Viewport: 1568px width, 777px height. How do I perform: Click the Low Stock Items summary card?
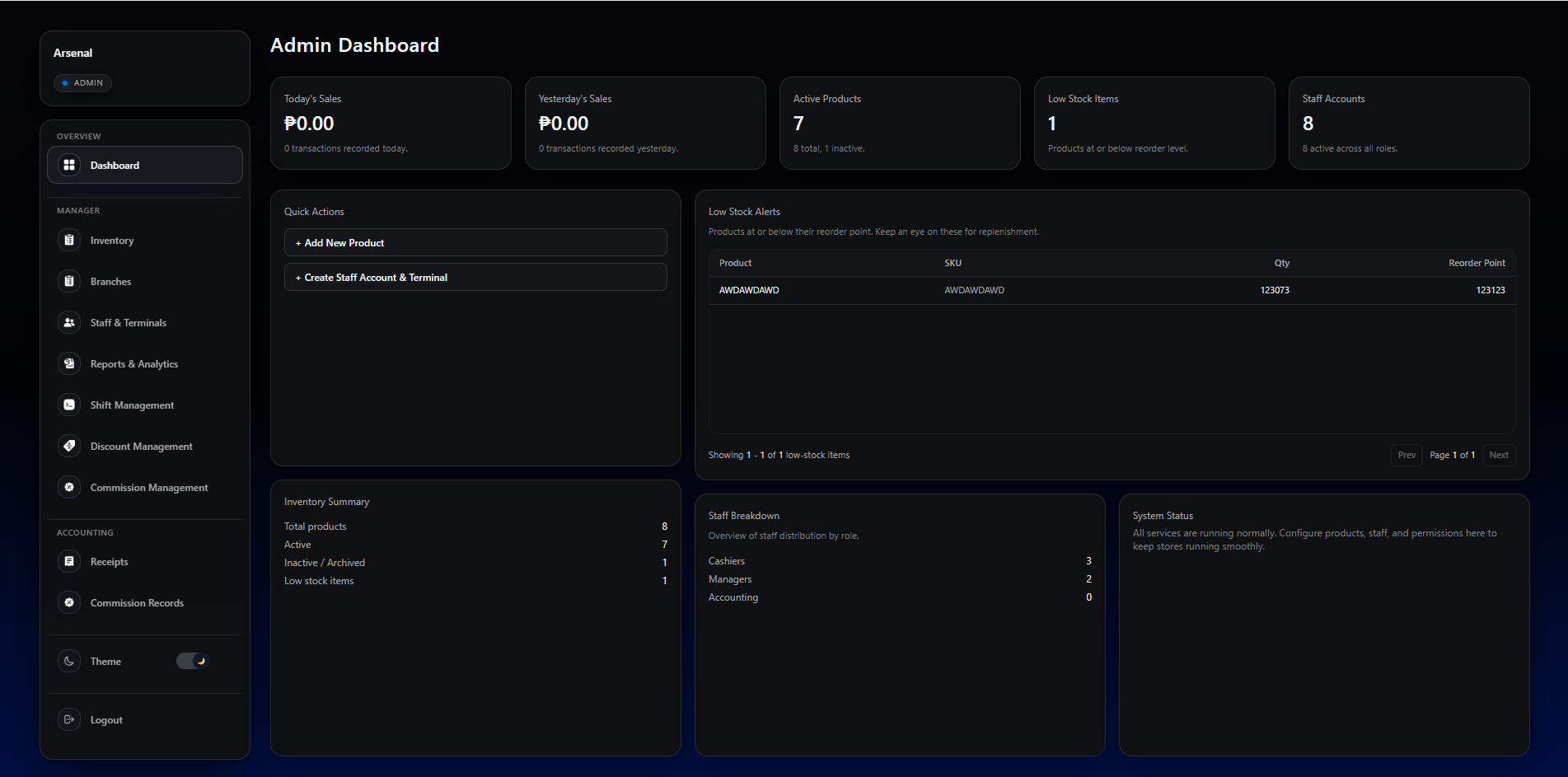(x=1154, y=124)
